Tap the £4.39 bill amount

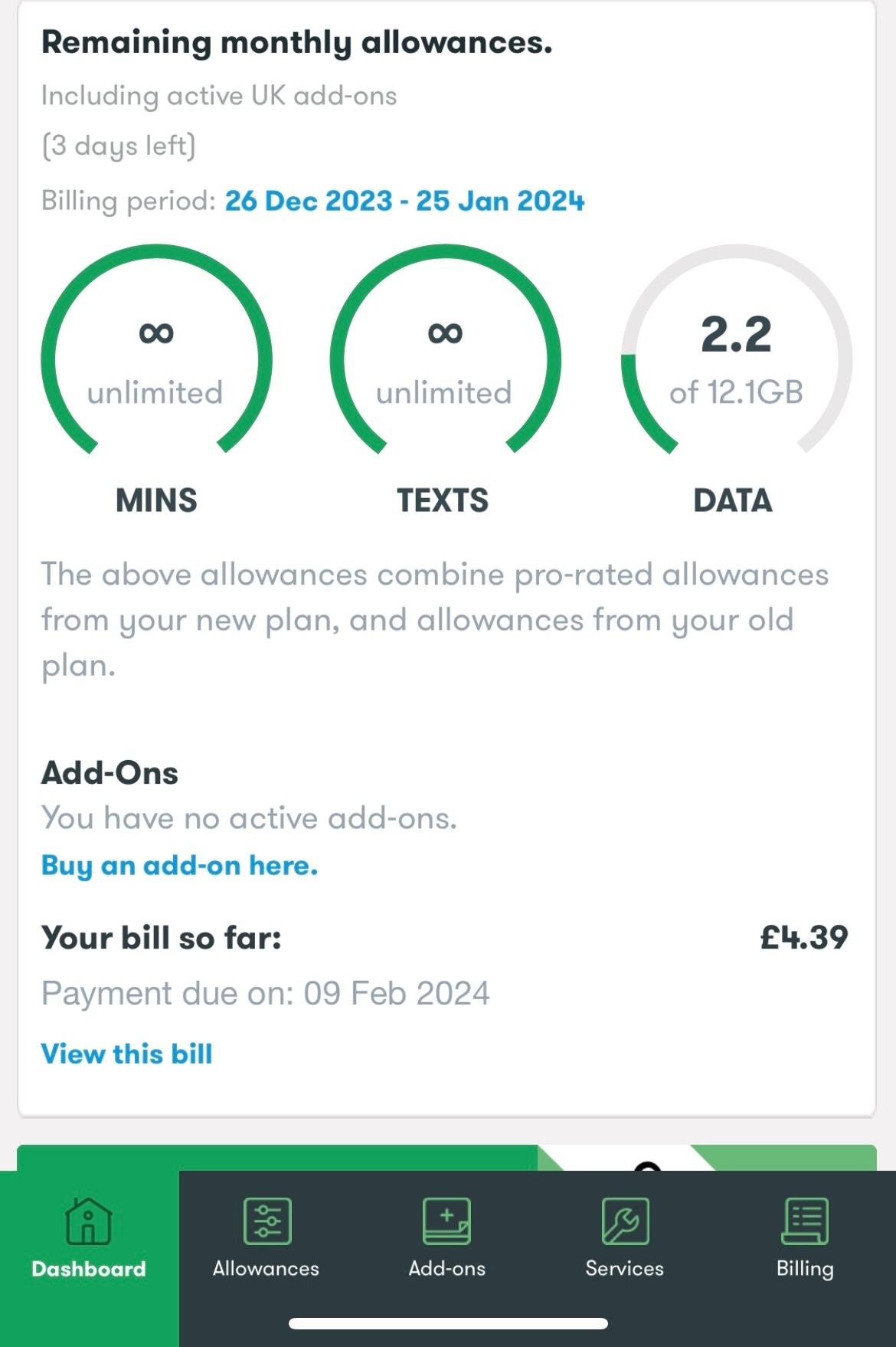(804, 938)
